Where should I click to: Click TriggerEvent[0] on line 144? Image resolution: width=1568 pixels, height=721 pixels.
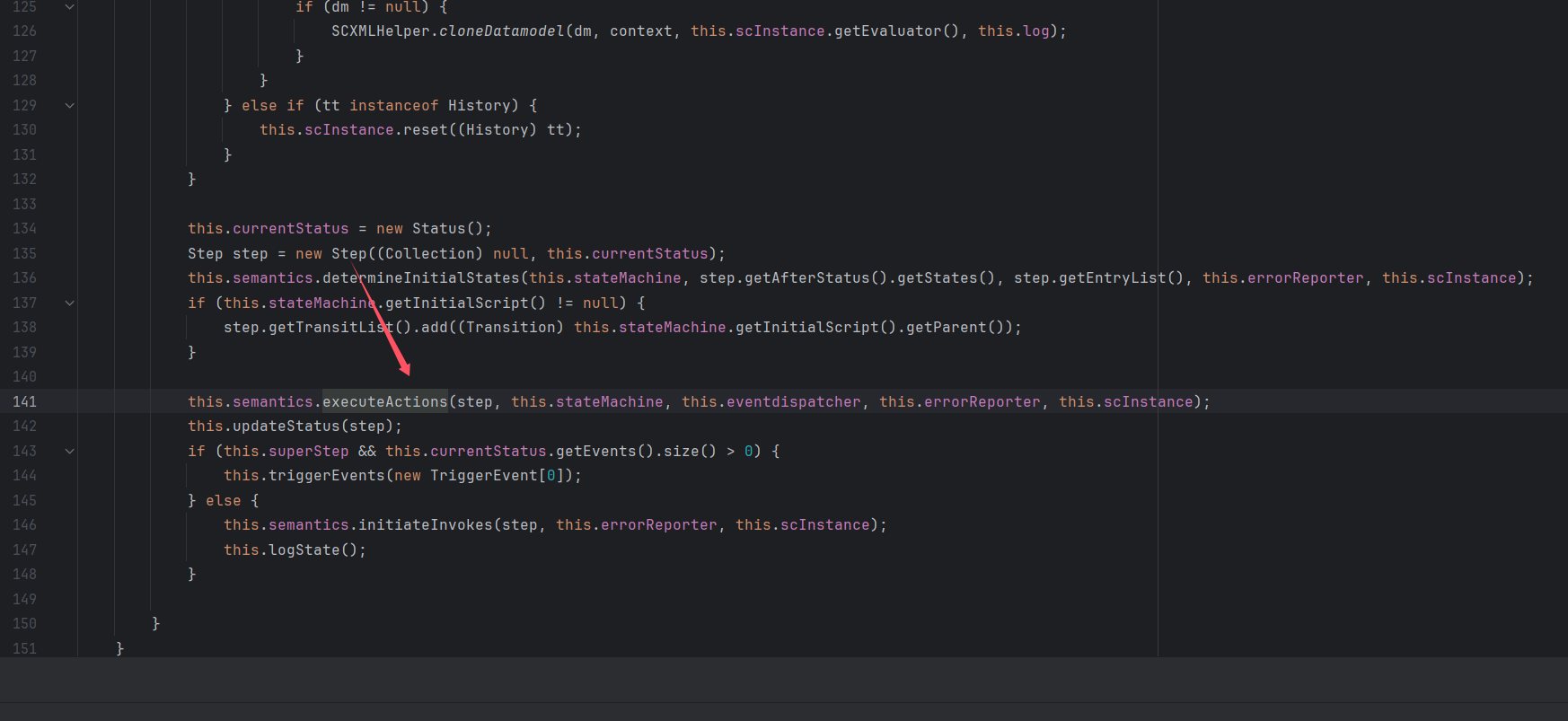point(498,475)
